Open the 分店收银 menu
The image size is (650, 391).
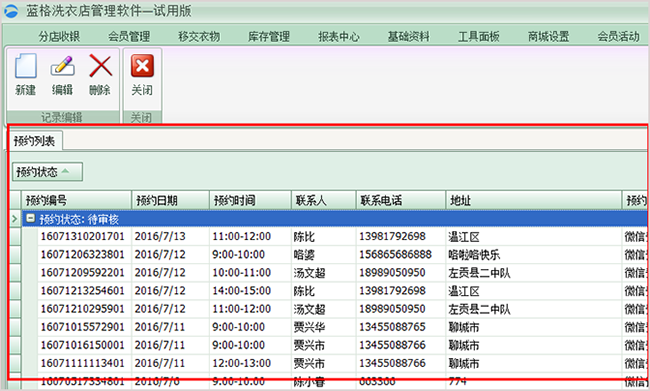[x=59, y=36]
